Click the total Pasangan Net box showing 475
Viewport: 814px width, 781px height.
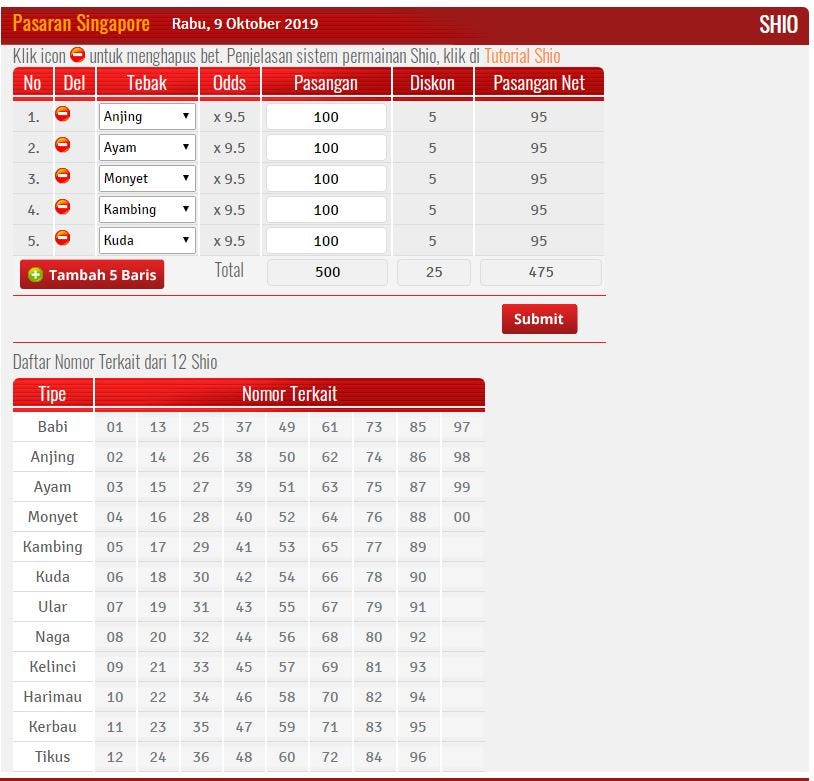point(541,272)
